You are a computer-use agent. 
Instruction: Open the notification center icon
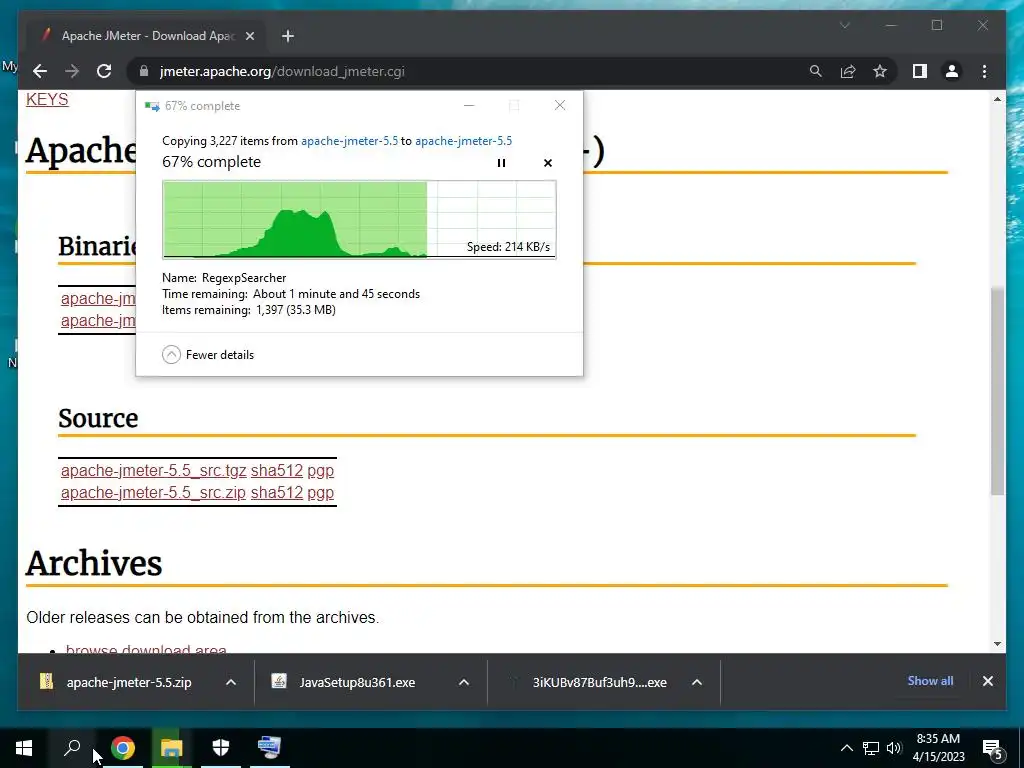993,749
